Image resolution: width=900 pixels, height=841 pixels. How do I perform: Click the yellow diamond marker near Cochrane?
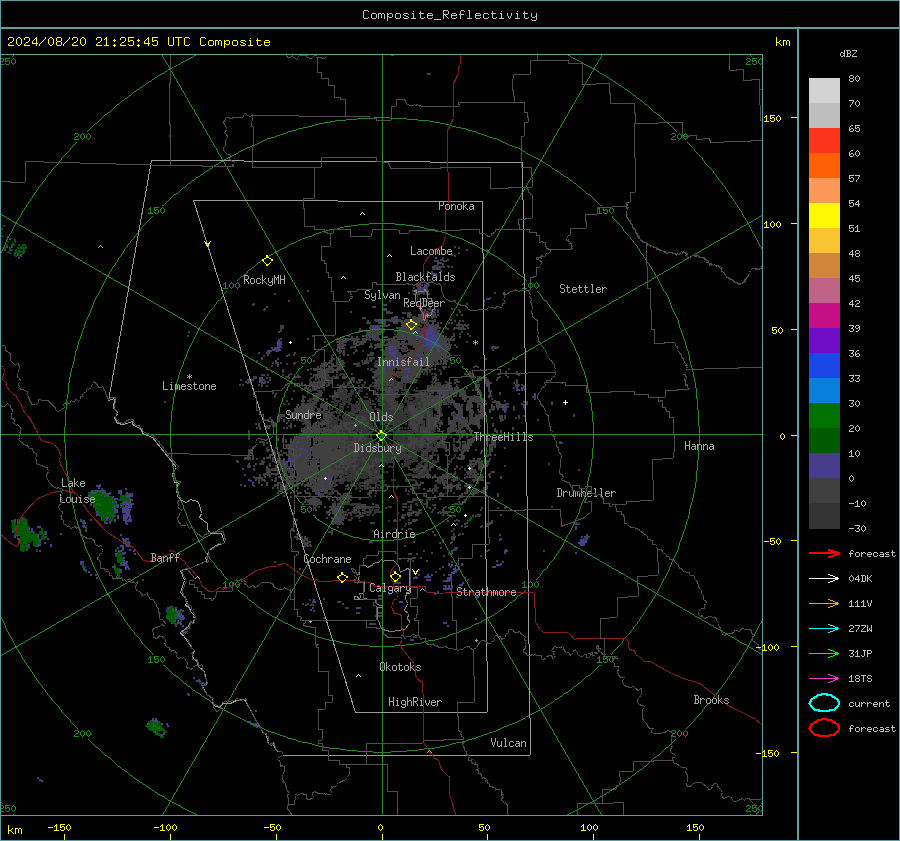point(342,577)
